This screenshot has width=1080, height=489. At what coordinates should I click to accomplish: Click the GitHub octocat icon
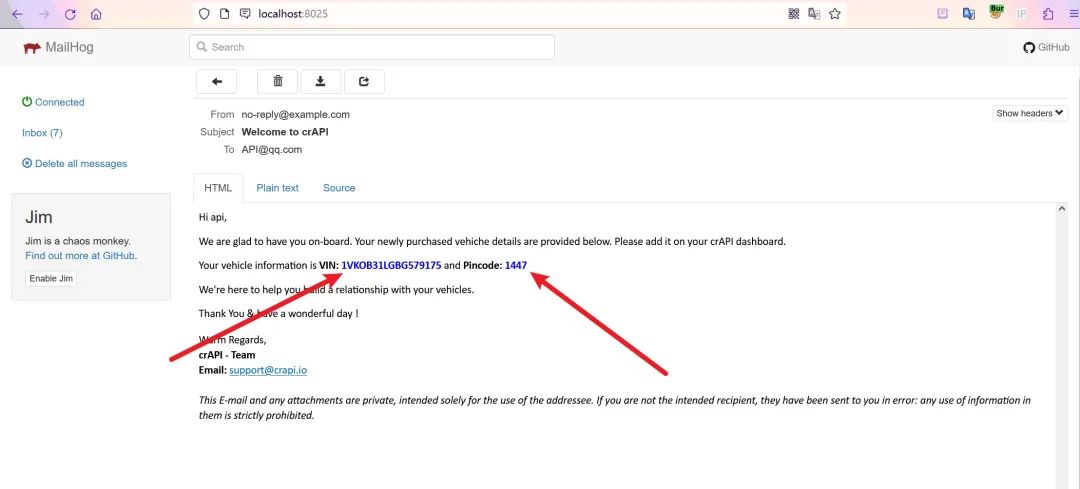pyautogui.click(x=1029, y=48)
